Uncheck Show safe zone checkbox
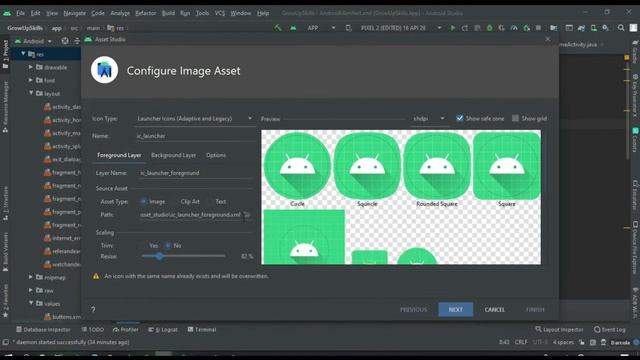Screen dimensions: 640x360 click(x=460, y=118)
